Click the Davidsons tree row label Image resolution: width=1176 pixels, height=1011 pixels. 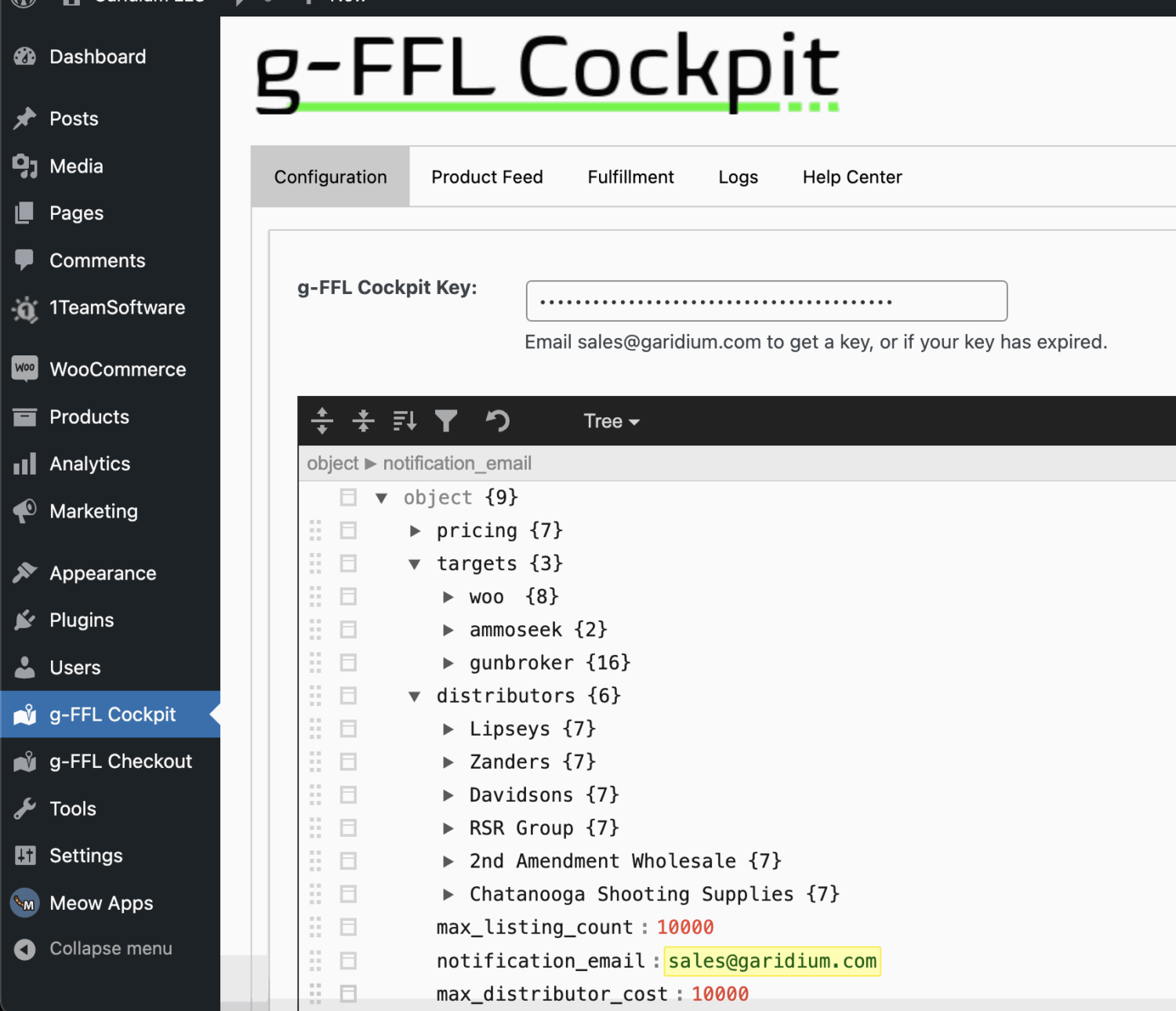(x=521, y=795)
